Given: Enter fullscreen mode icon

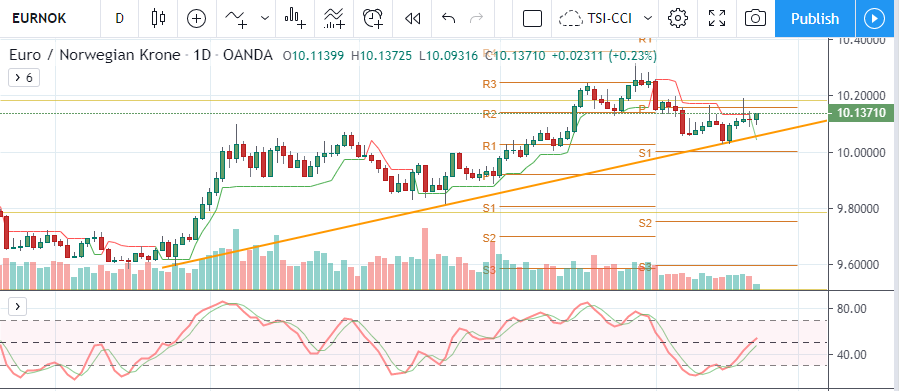Looking at the screenshot, I should [x=717, y=18].
